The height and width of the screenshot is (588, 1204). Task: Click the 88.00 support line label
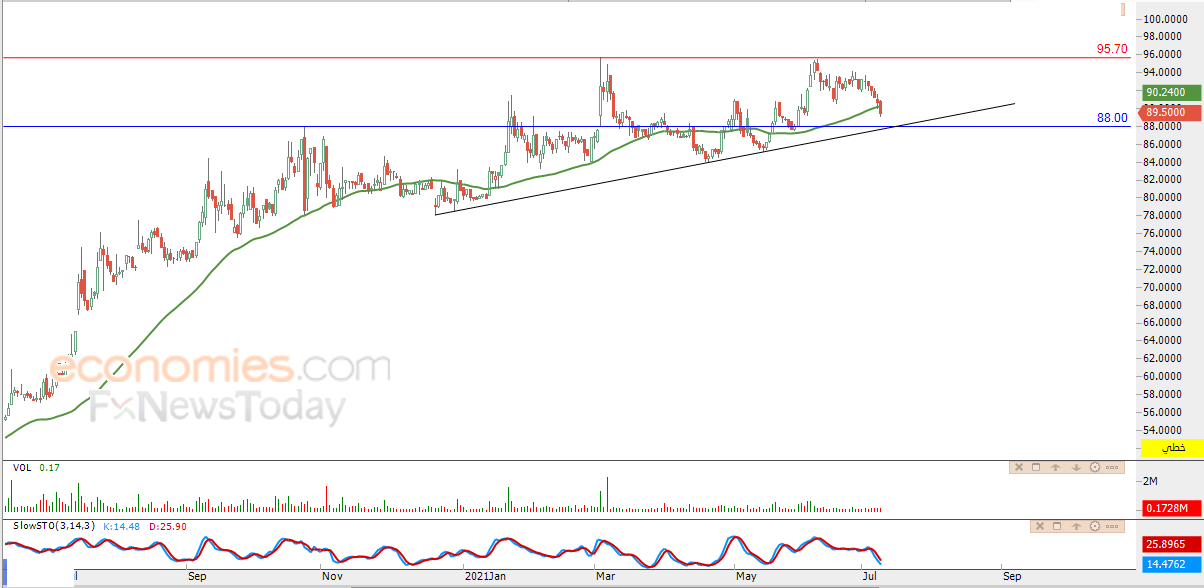(1112, 117)
